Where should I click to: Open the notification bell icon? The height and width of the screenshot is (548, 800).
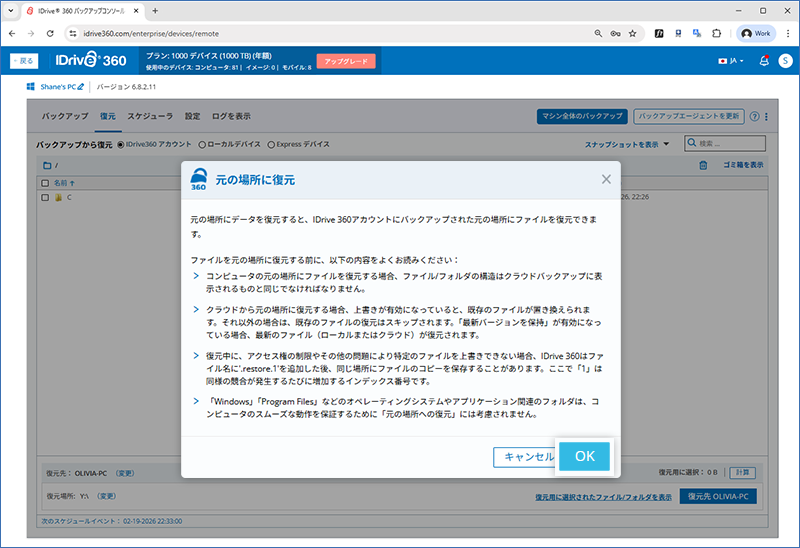point(764,61)
